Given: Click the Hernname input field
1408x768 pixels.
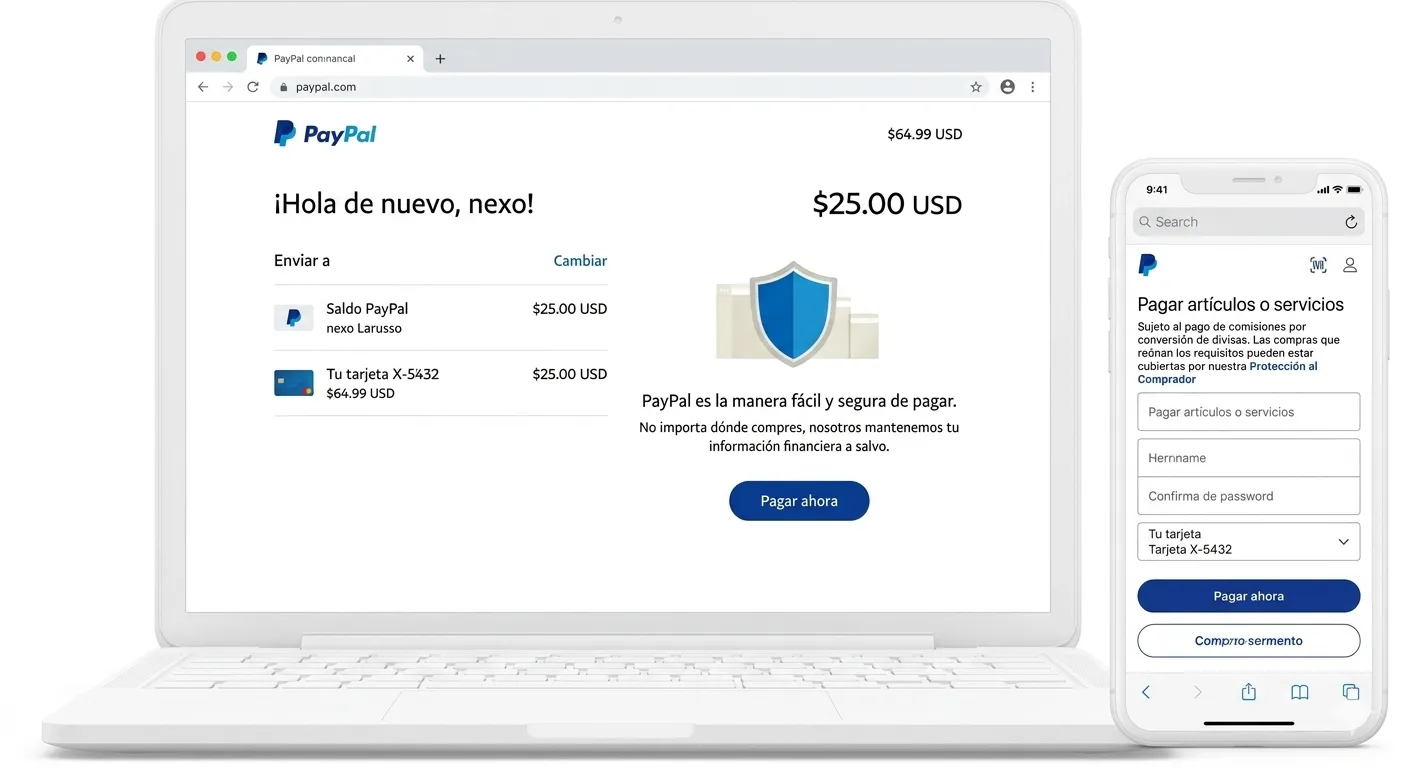Looking at the screenshot, I should [1249, 458].
